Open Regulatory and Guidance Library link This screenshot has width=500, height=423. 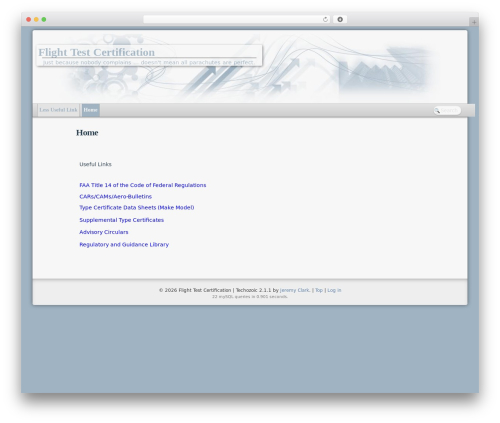coord(124,244)
